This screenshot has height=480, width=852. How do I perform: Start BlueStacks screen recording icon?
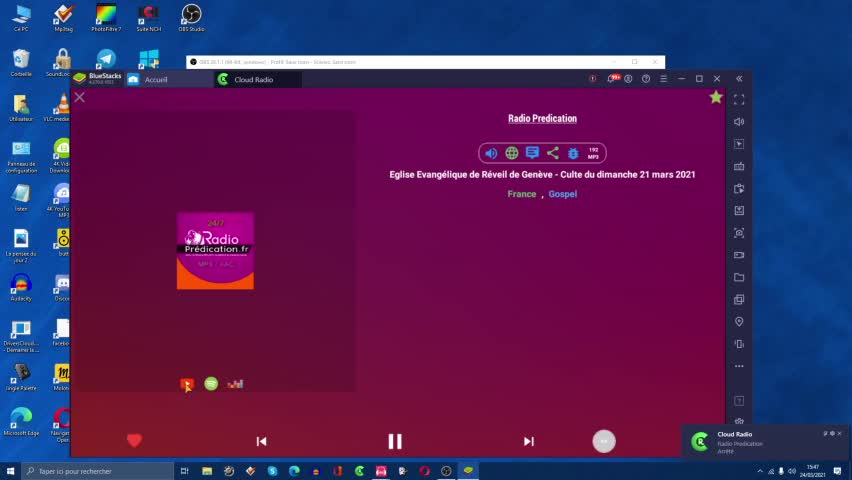739,255
